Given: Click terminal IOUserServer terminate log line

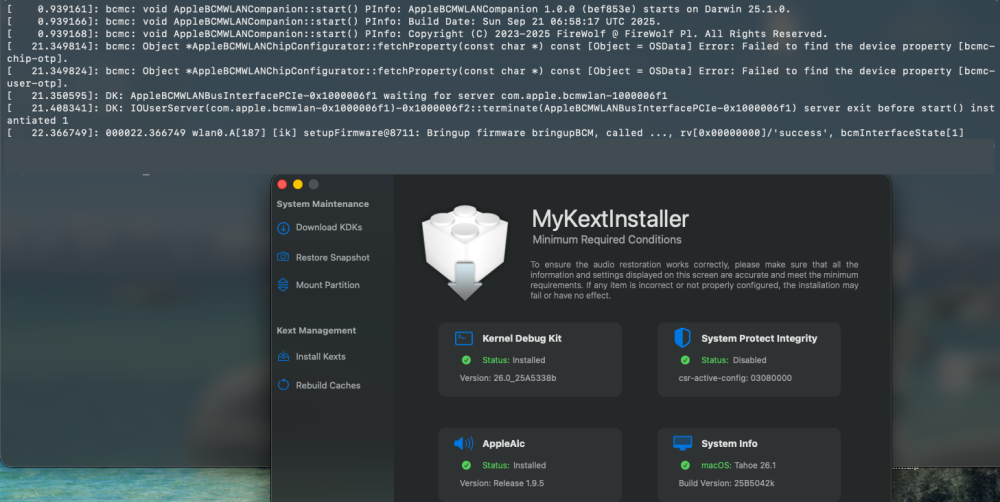Looking at the screenshot, I should [x=501, y=114].
